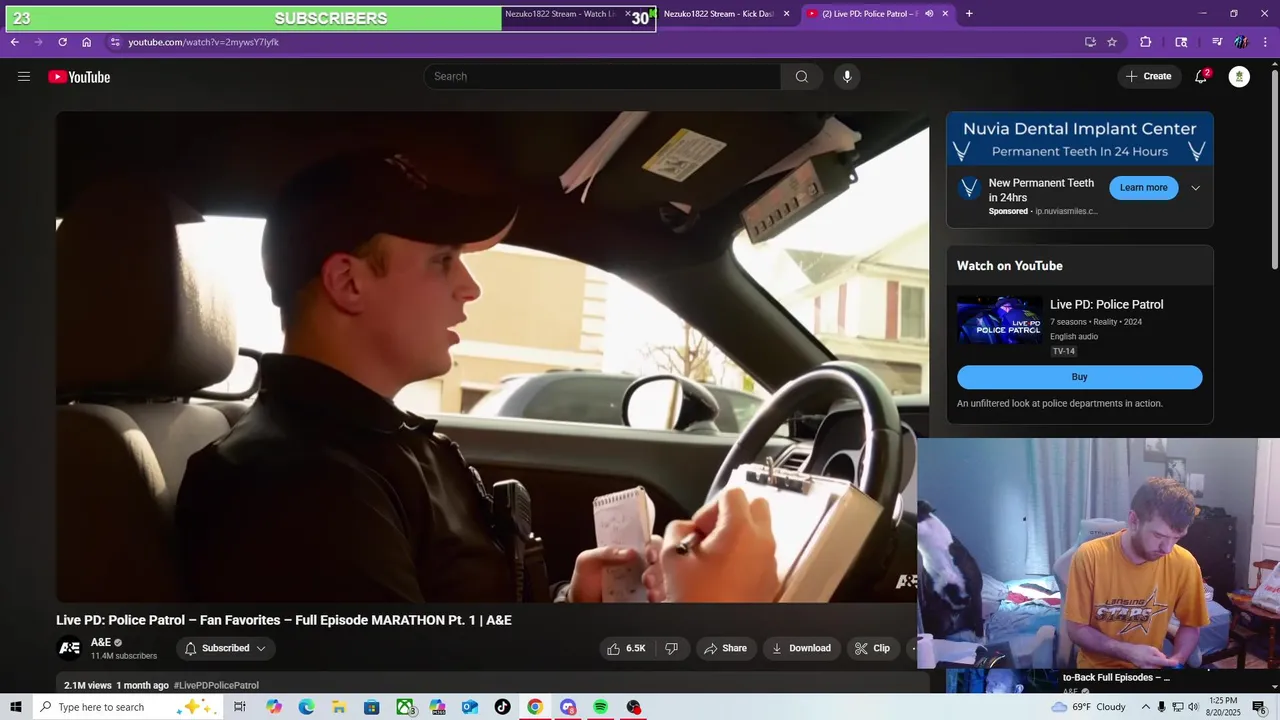Reload the page in Chrome
1280x720 pixels.
pyautogui.click(x=62, y=42)
